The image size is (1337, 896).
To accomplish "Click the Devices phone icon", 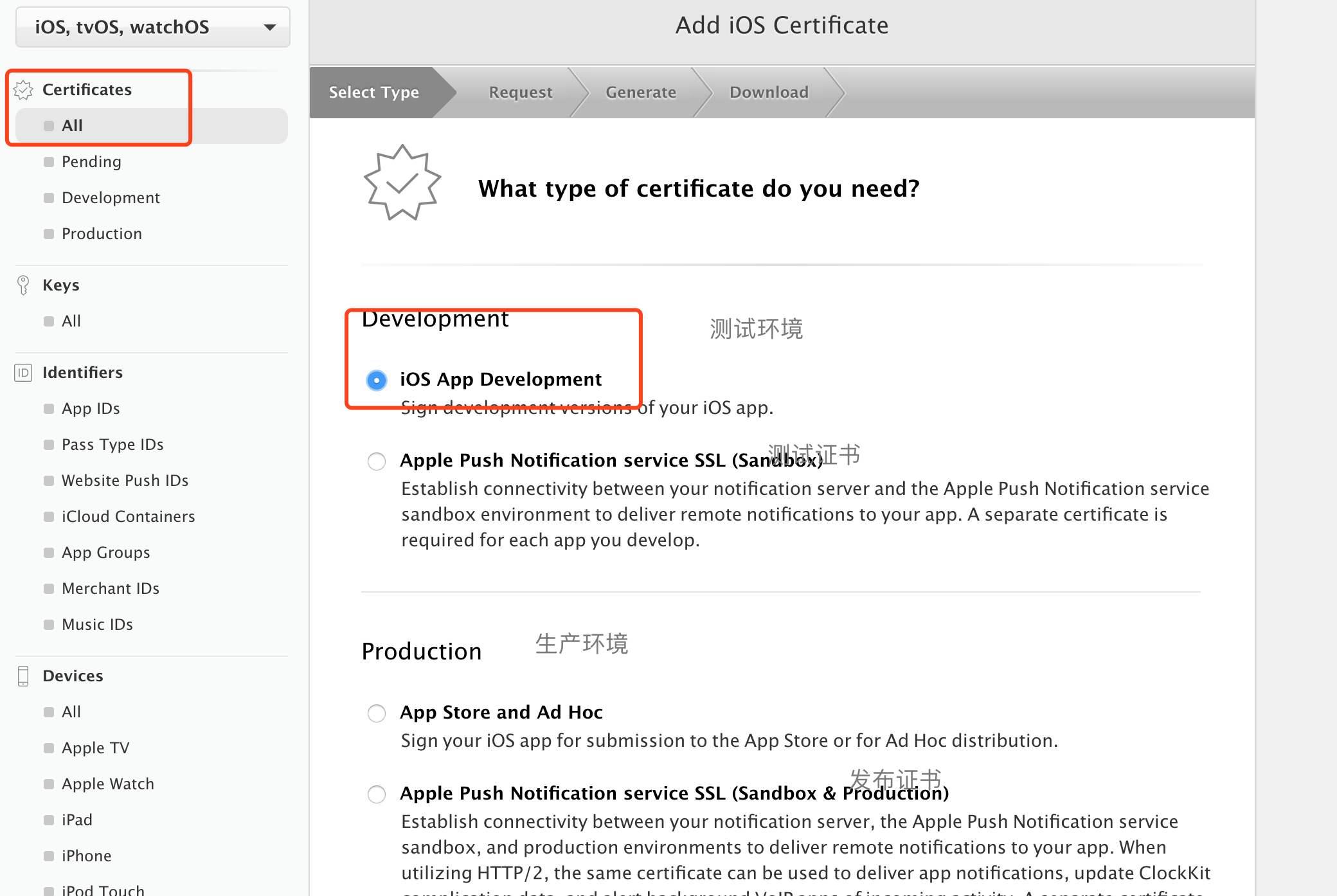I will [23, 676].
